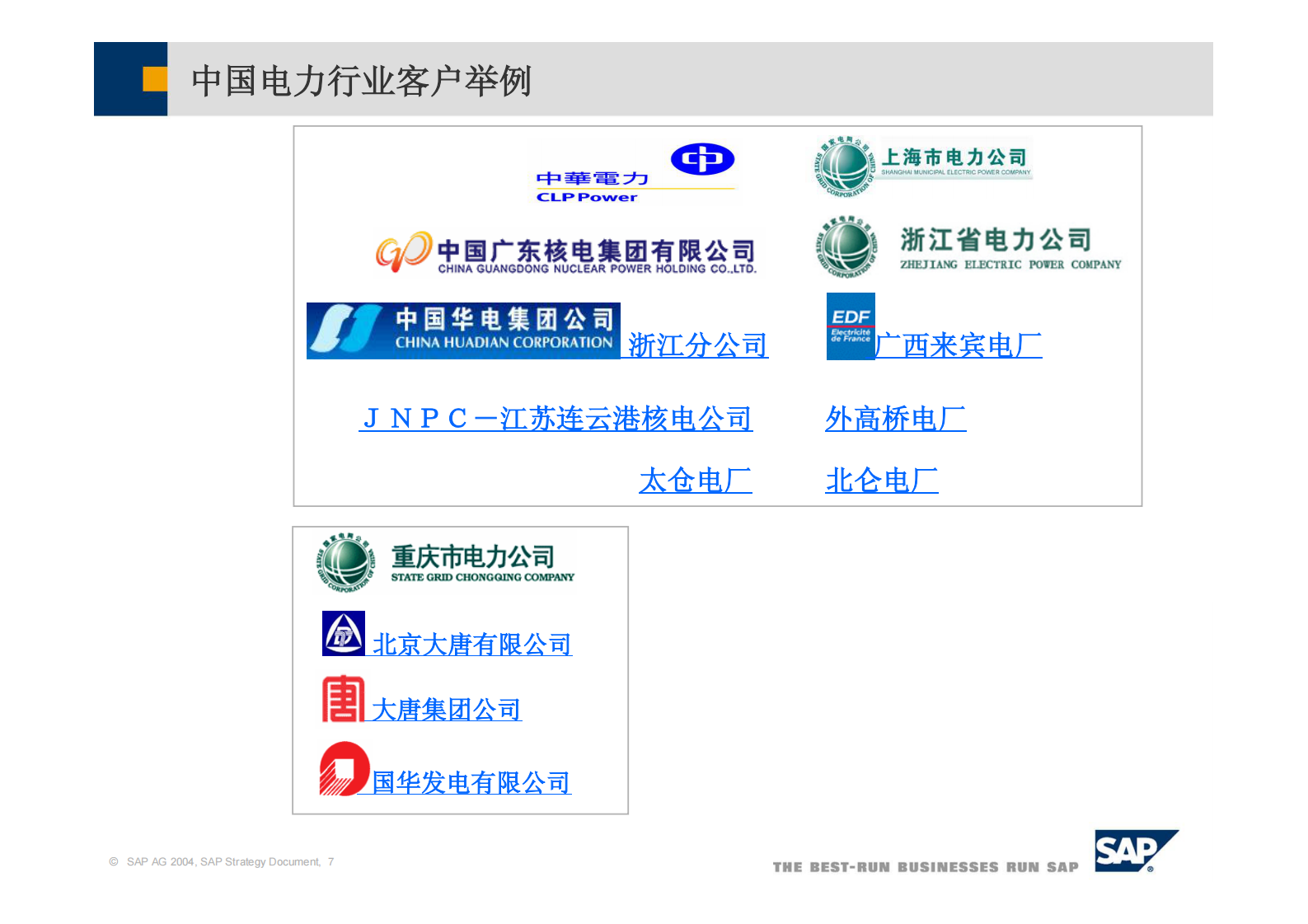This screenshot has width=1308, height=924.
Task: Open the 太仓电厂 link
Action: click(696, 480)
